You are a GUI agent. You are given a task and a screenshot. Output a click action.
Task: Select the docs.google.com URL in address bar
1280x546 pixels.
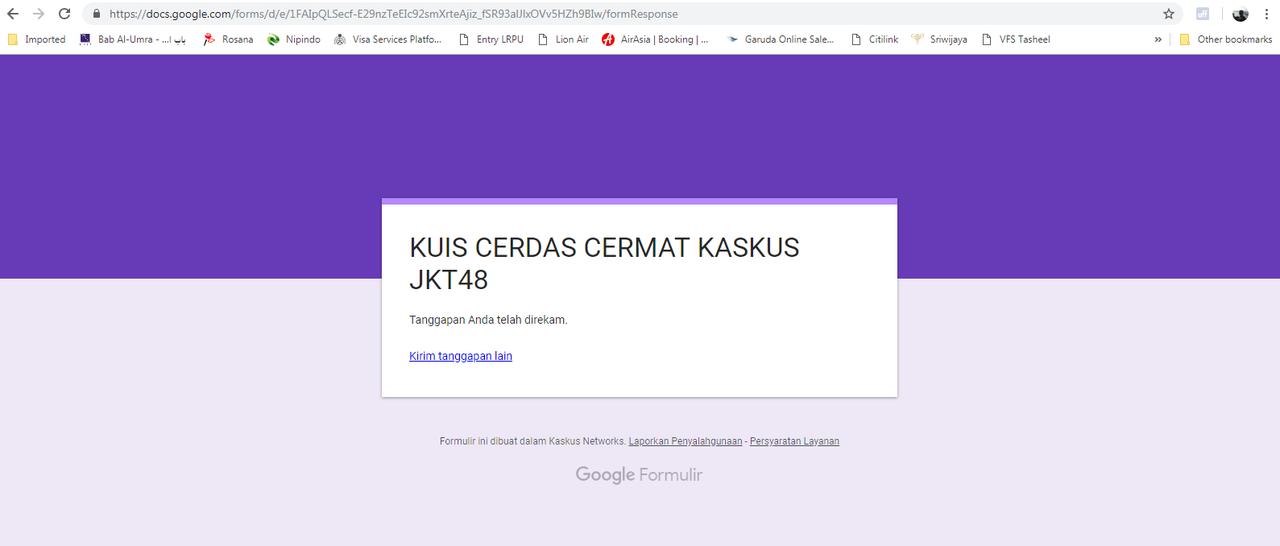coord(393,14)
